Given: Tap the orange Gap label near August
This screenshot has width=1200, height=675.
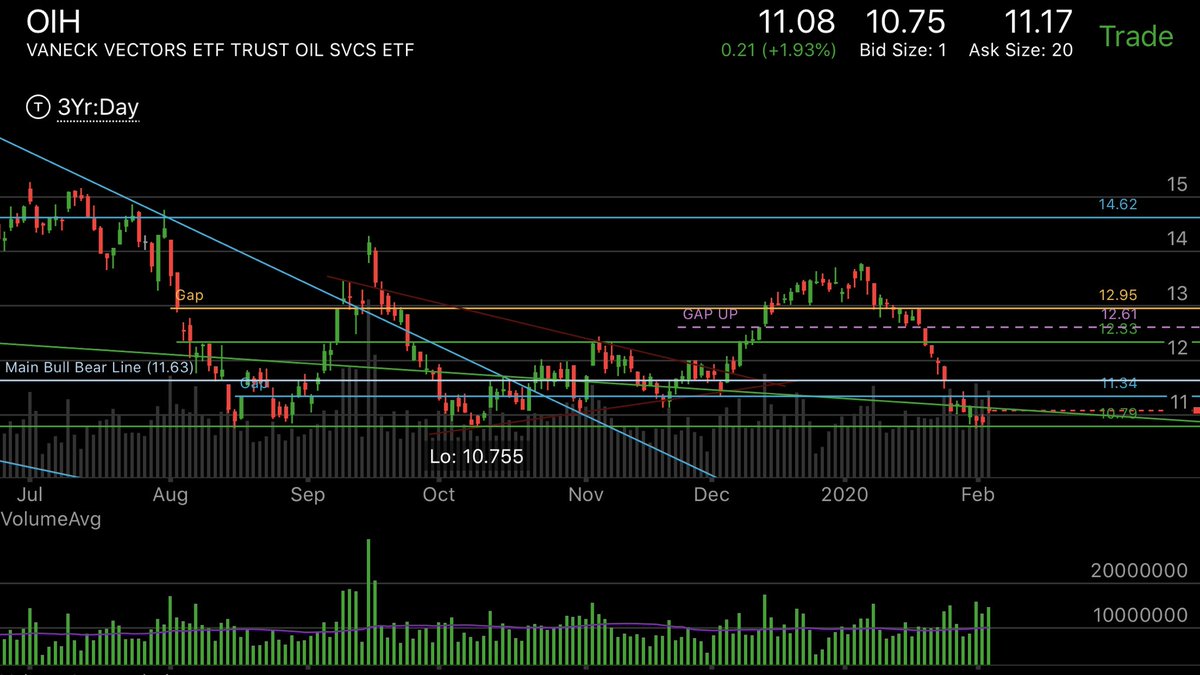Looking at the screenshot, I should pos(188,296).
